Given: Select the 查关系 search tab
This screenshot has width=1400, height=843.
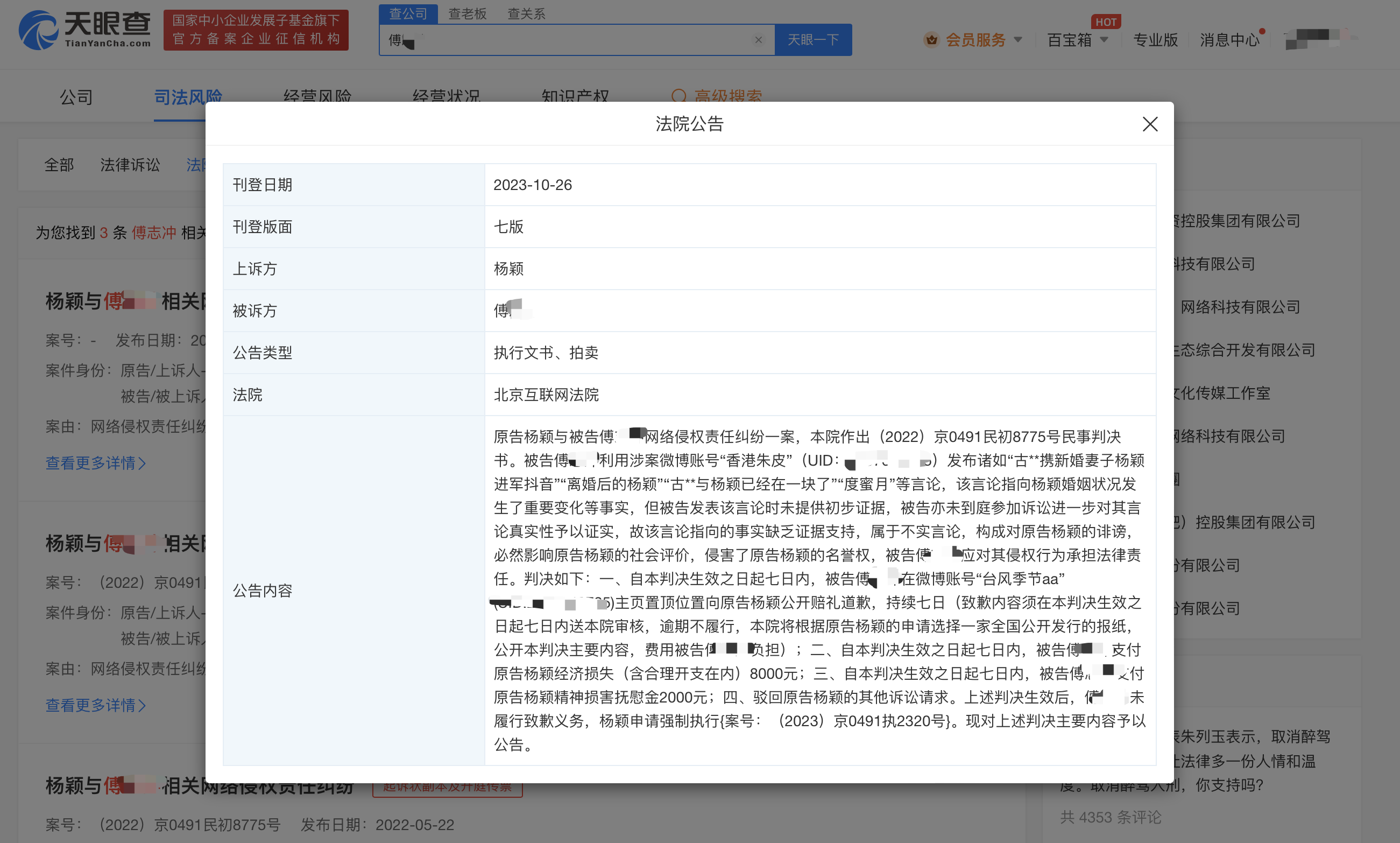Looking at the screenshot, I should coord(526,13).
